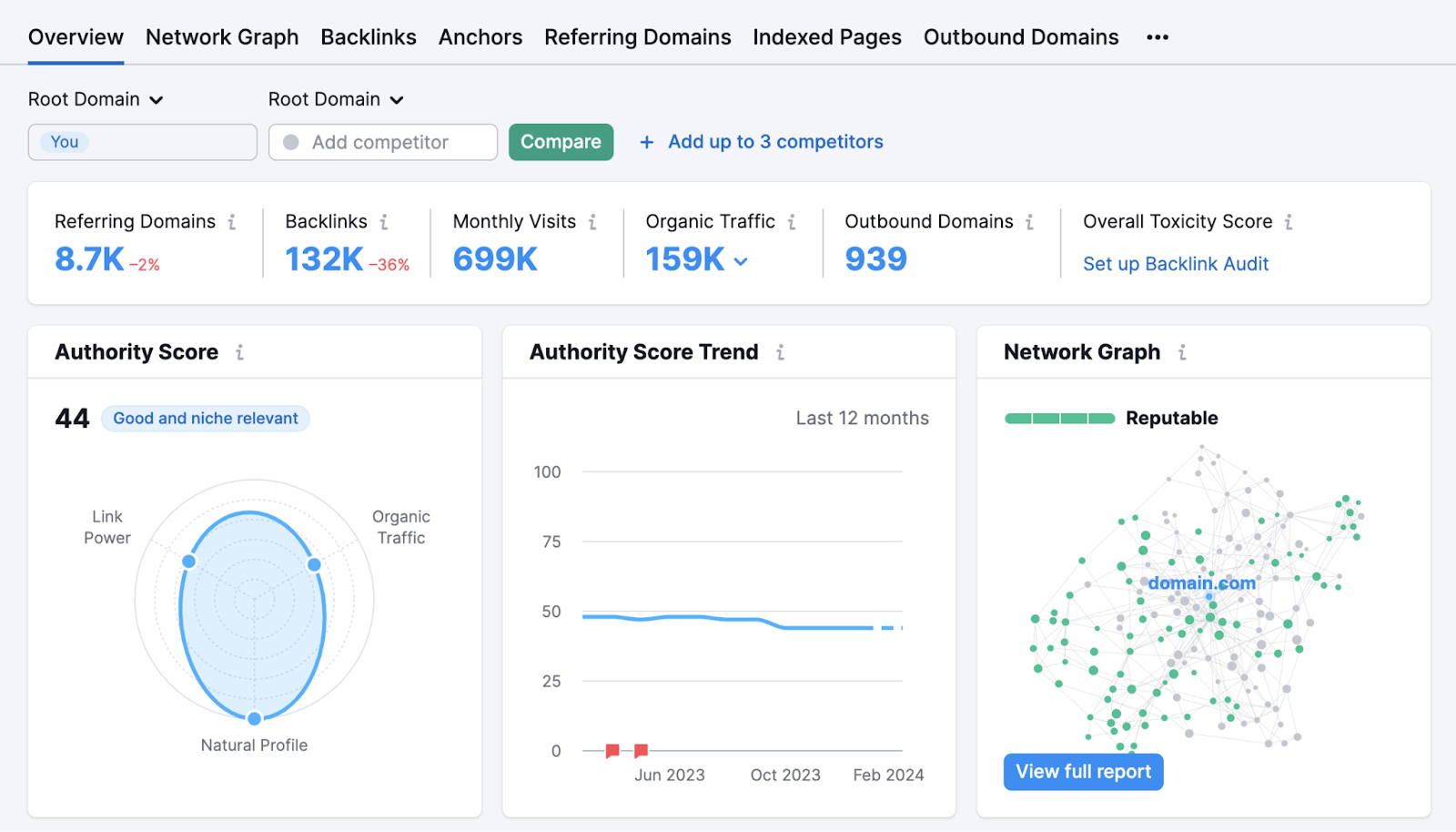Click the Add competitor input field

coord(382,142)
